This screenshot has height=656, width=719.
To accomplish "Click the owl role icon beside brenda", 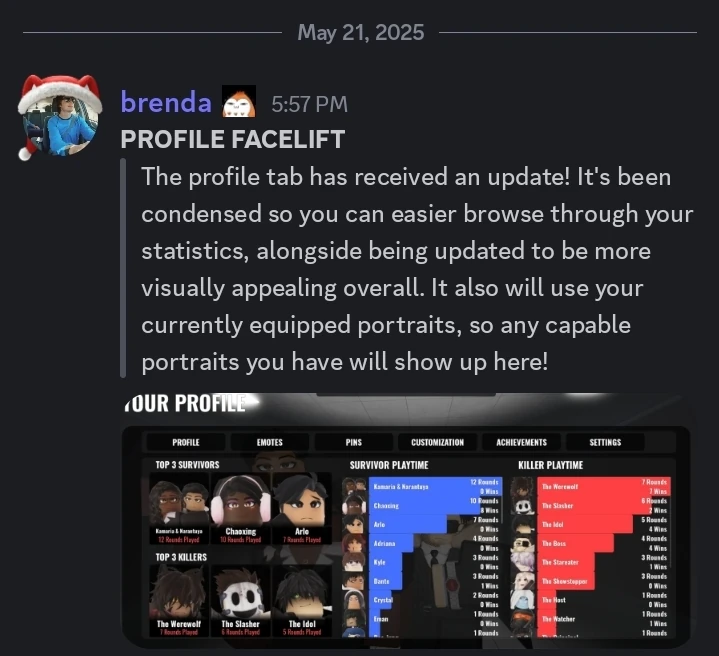I will [239, 101].
